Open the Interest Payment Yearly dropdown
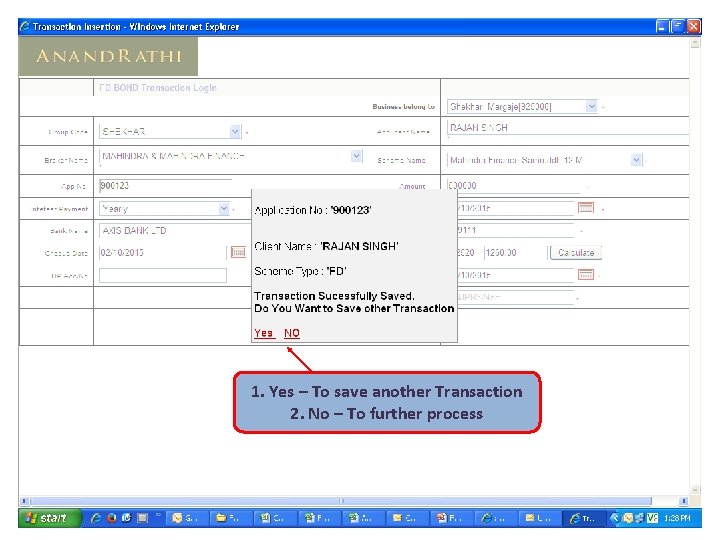Viewport: 720px width, 540px height. (x=224, y=208)
